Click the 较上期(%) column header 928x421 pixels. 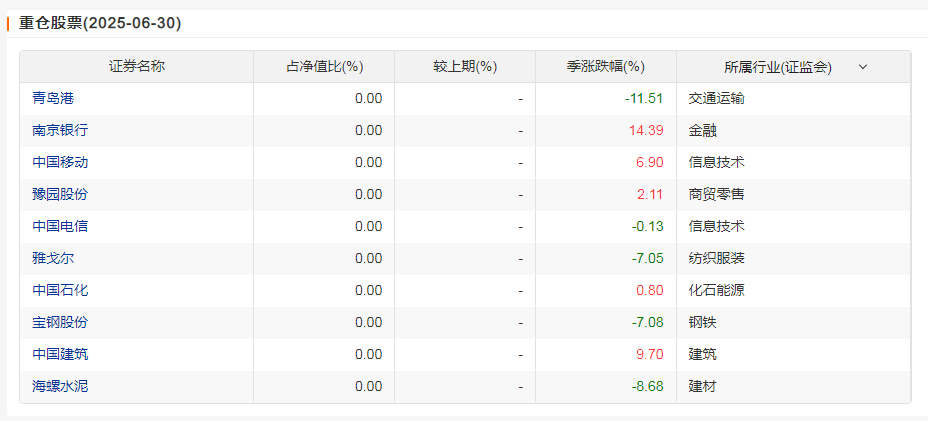(465, 67)
